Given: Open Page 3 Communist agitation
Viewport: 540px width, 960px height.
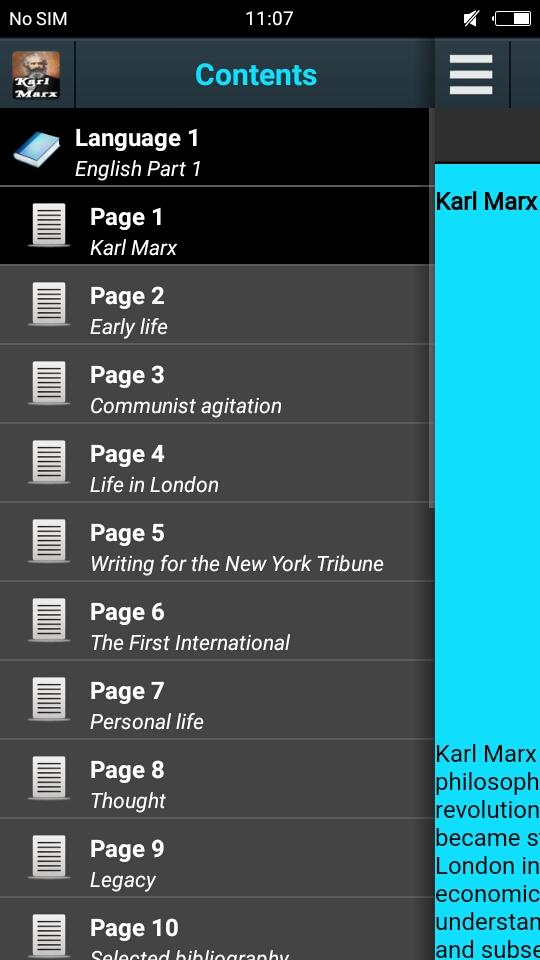Looking at the screenshot, I should [216, 384].
